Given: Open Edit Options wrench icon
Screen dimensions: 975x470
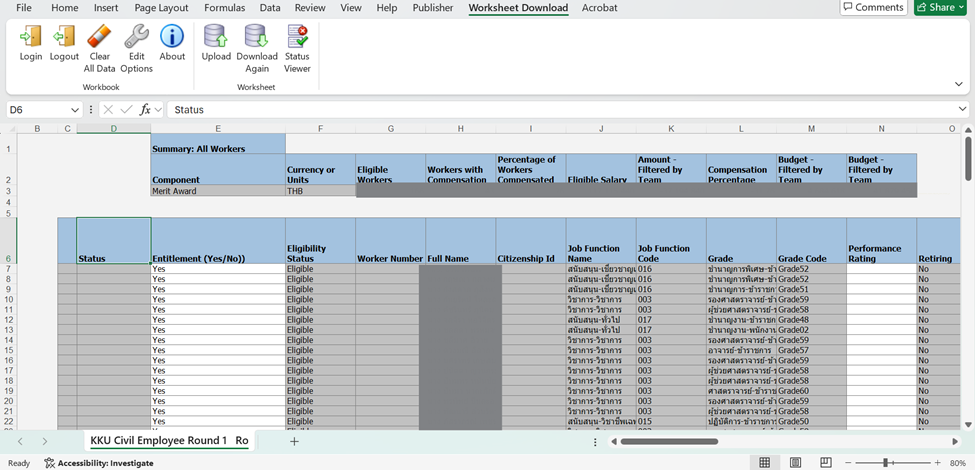Looking at the screenshot, I should (136, 43).
